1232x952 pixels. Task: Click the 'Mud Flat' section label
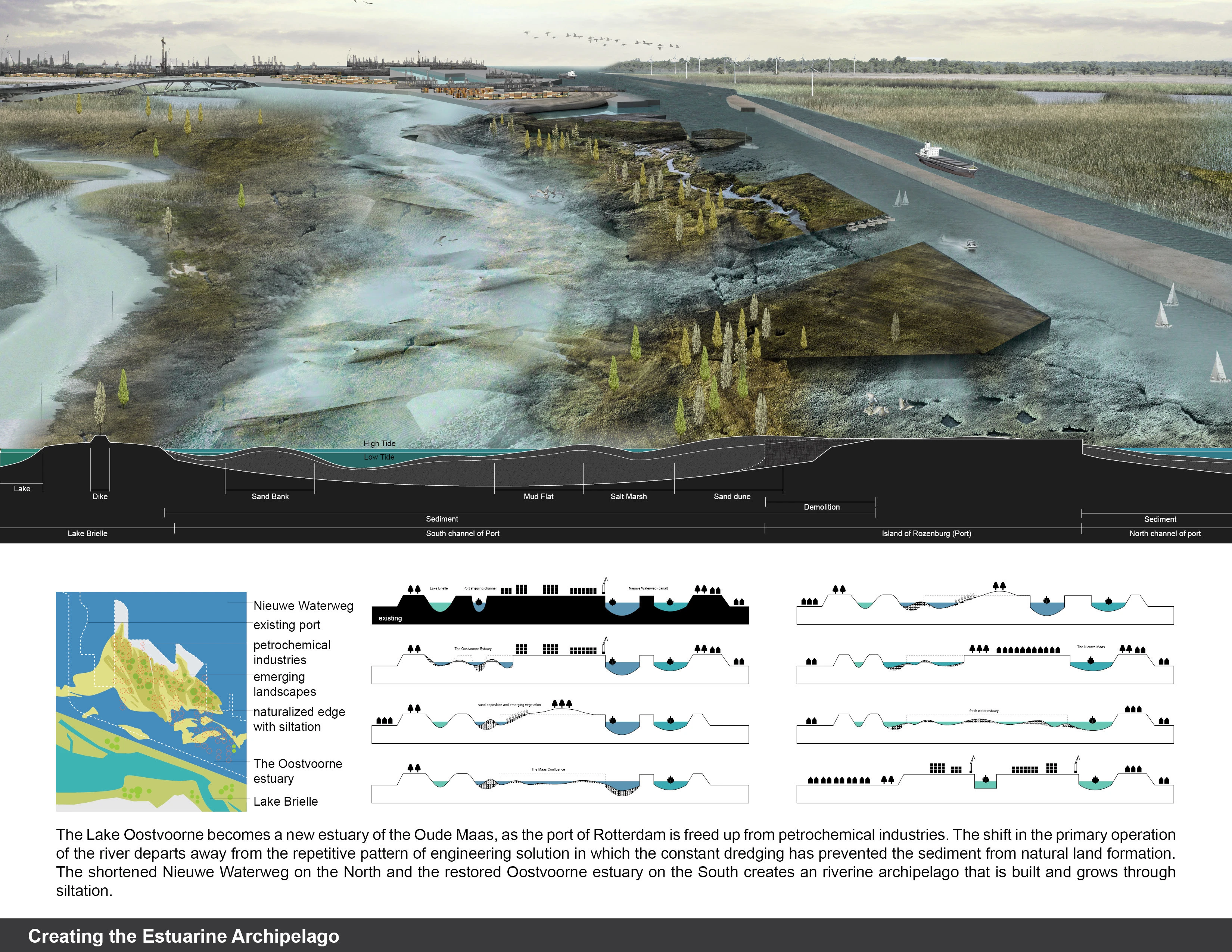pyautogui.click(x=539, y=496)
